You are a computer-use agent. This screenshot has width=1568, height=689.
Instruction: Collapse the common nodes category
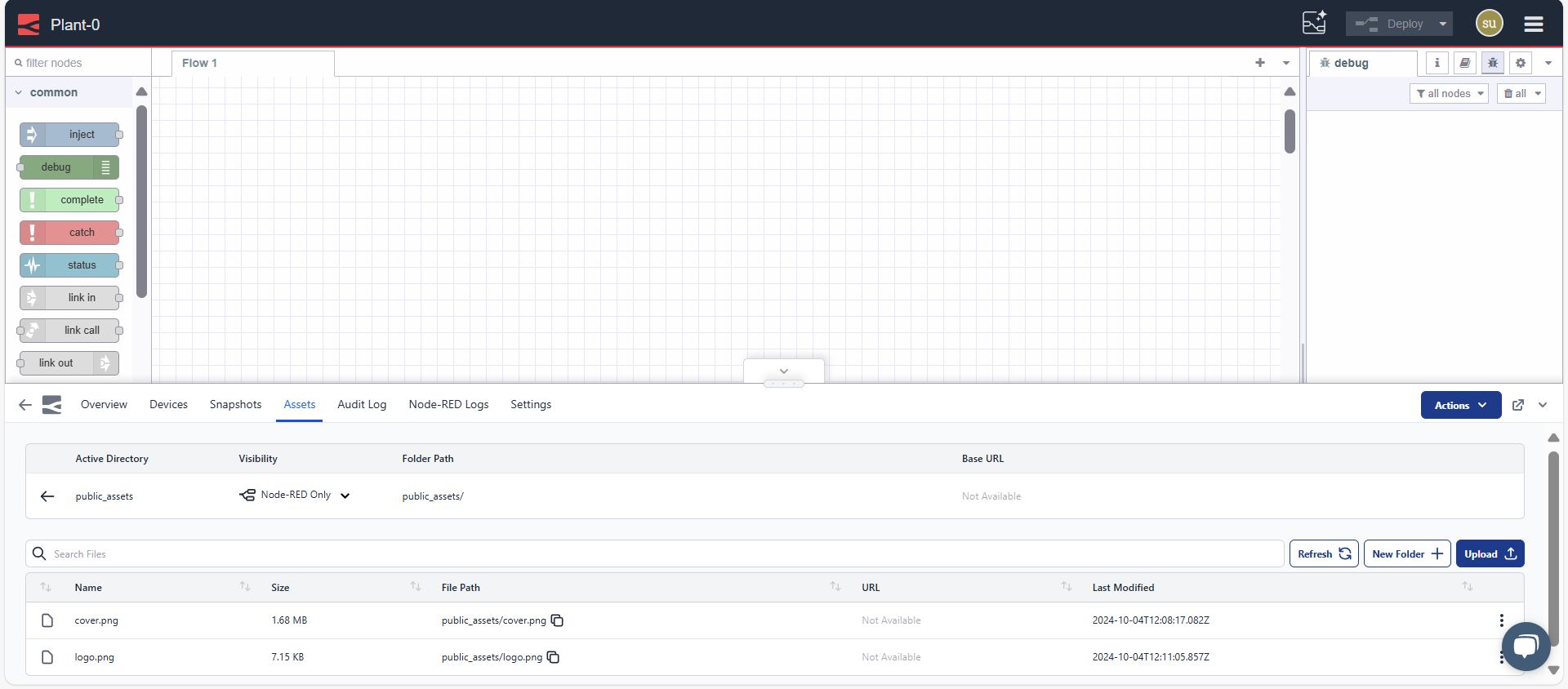pos(19,92)
